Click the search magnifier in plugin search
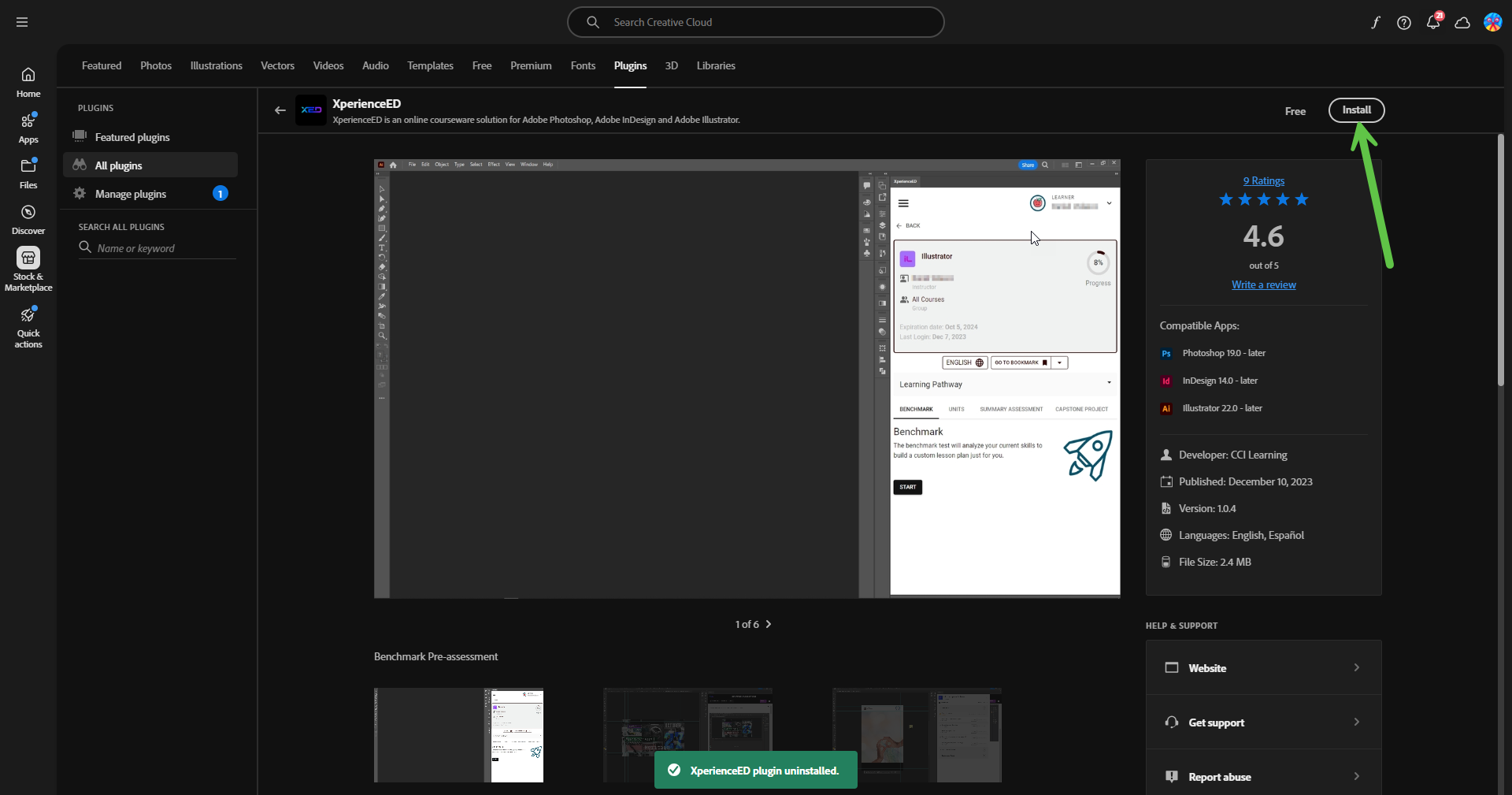1512x795 pixels. click(85, 247)
